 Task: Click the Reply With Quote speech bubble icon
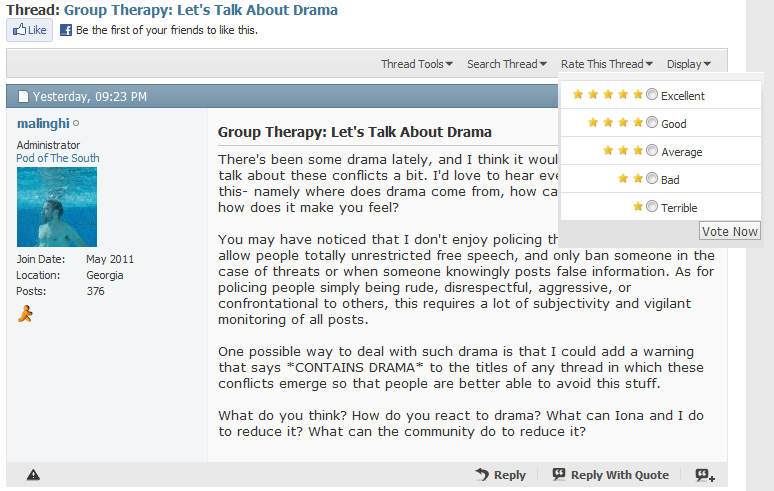[559, 475]
